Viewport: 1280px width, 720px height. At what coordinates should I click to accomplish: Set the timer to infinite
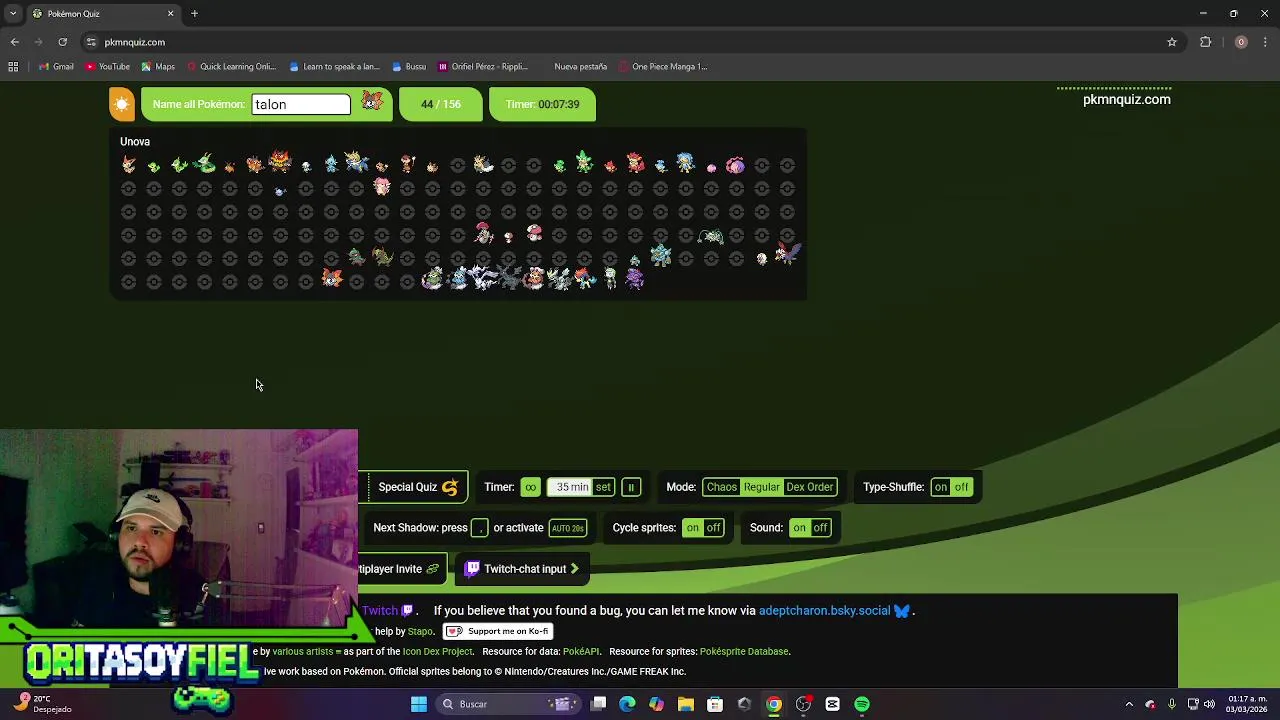[530, 487]
